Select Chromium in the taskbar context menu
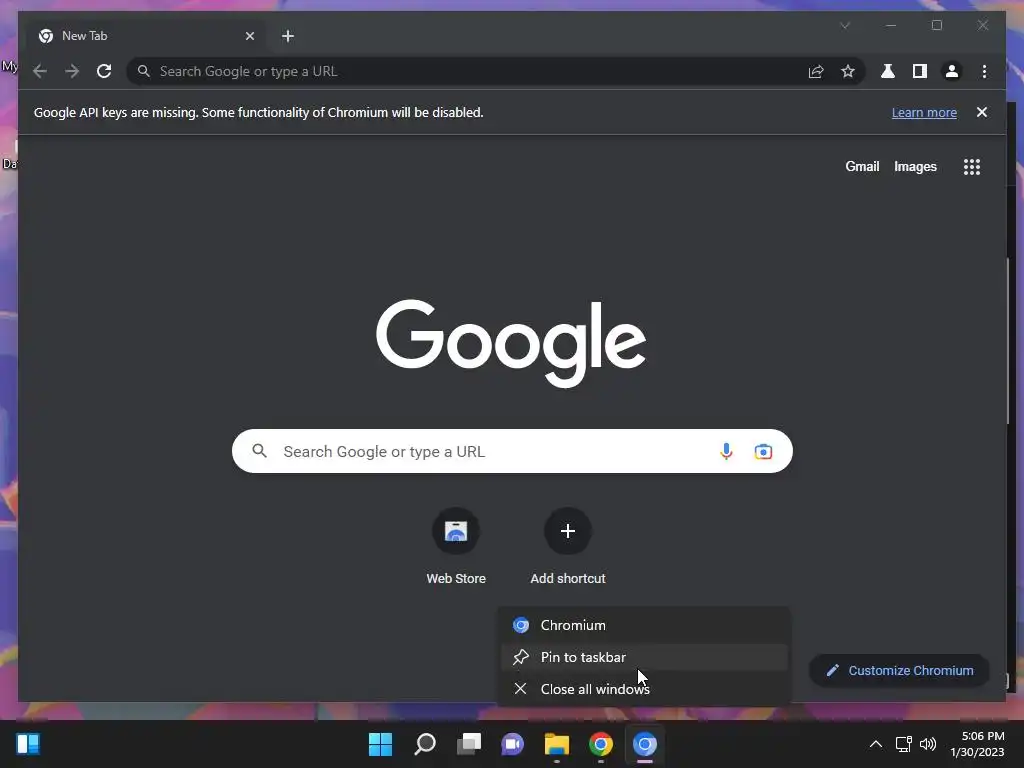The width and height of the screenshot is (1024, 768). (x=644, y=625)
